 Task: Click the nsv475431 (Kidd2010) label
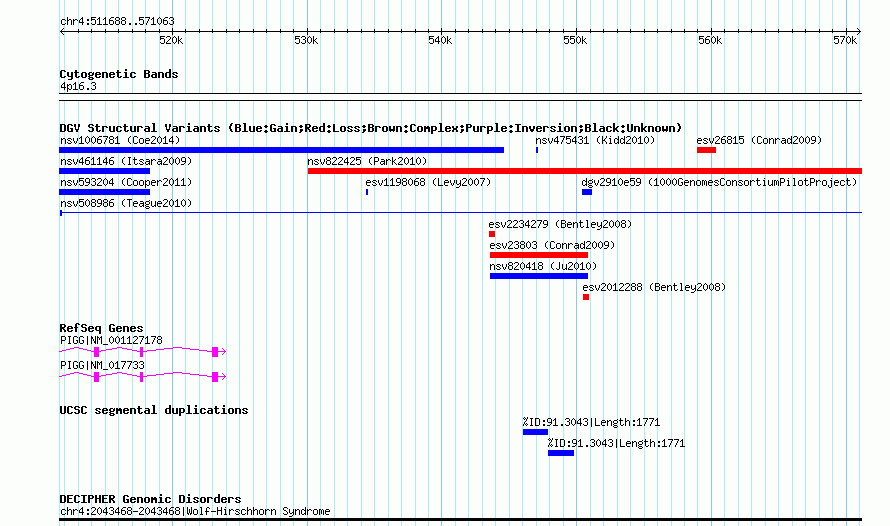click(x=595, y=140)
